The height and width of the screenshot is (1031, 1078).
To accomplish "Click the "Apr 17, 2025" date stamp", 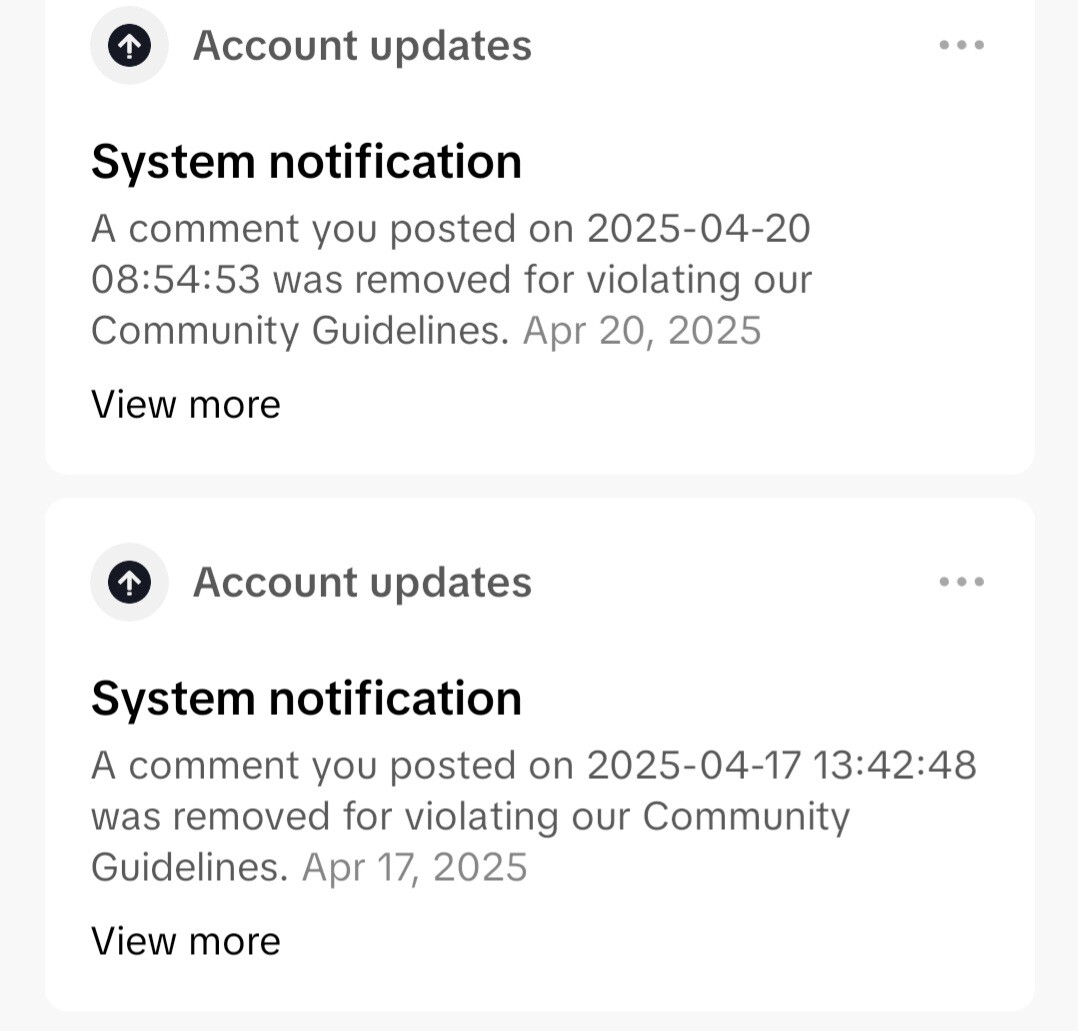I will click(x=414, y=867).
